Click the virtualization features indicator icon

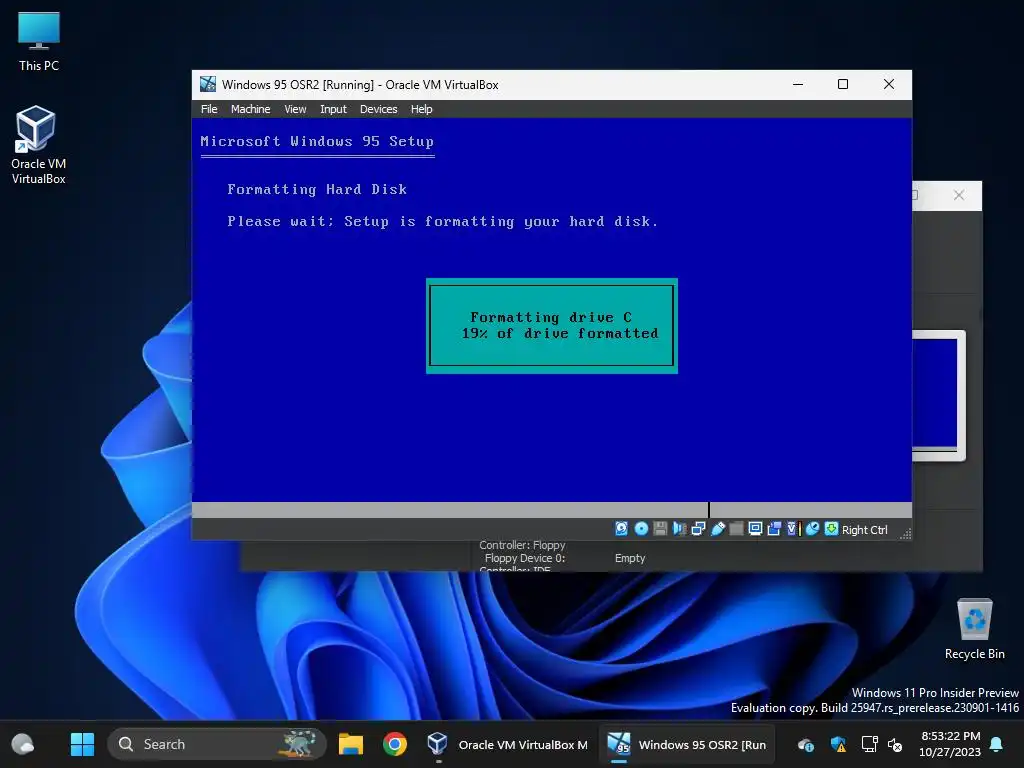coord(793,529)
